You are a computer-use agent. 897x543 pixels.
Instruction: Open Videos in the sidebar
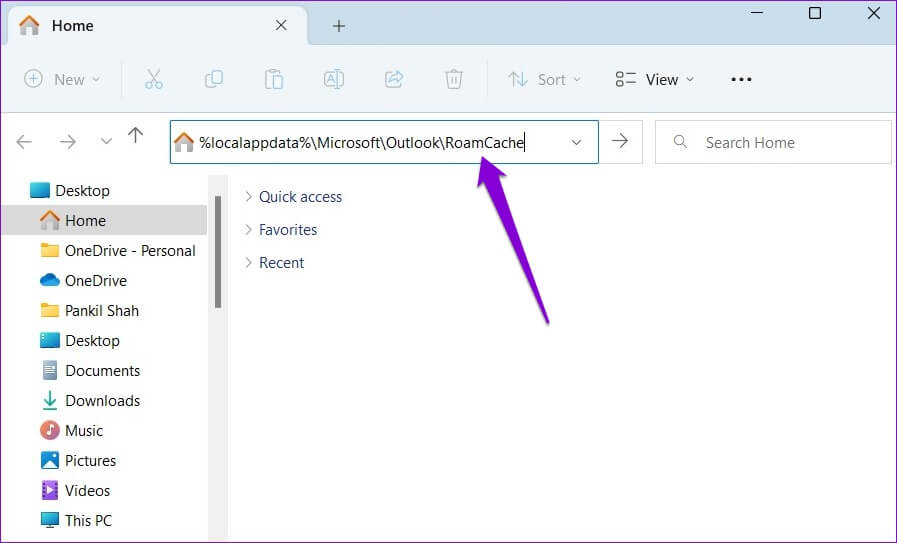[x=75, y=490]
